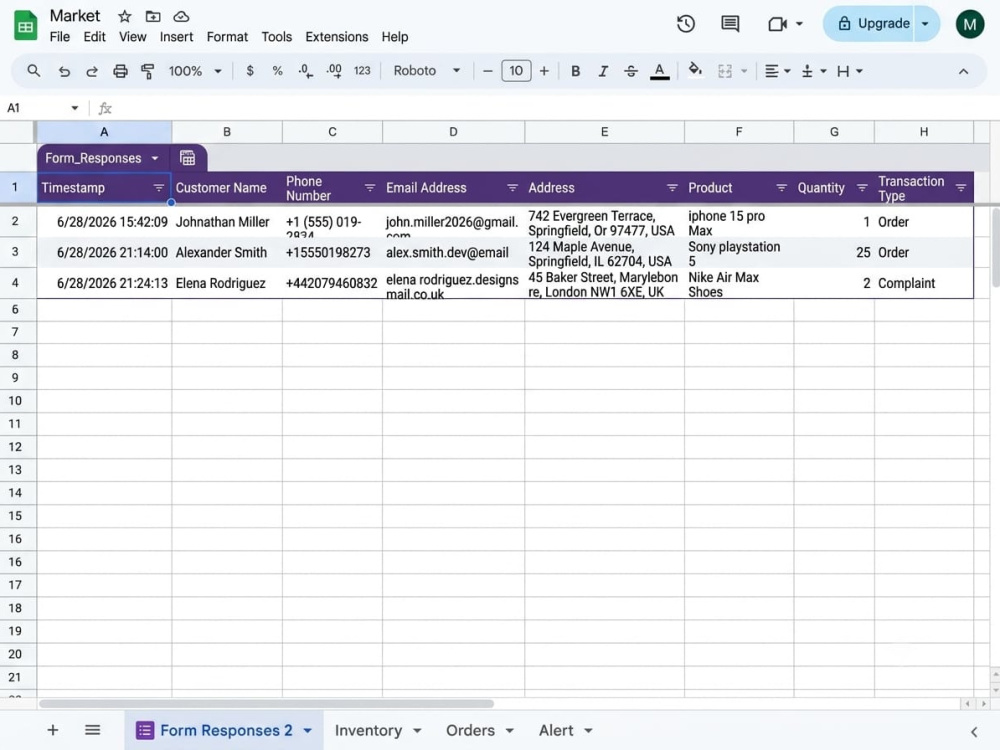
Task: Show the side panel with the chevron
Action: click(x=974, y=732)
